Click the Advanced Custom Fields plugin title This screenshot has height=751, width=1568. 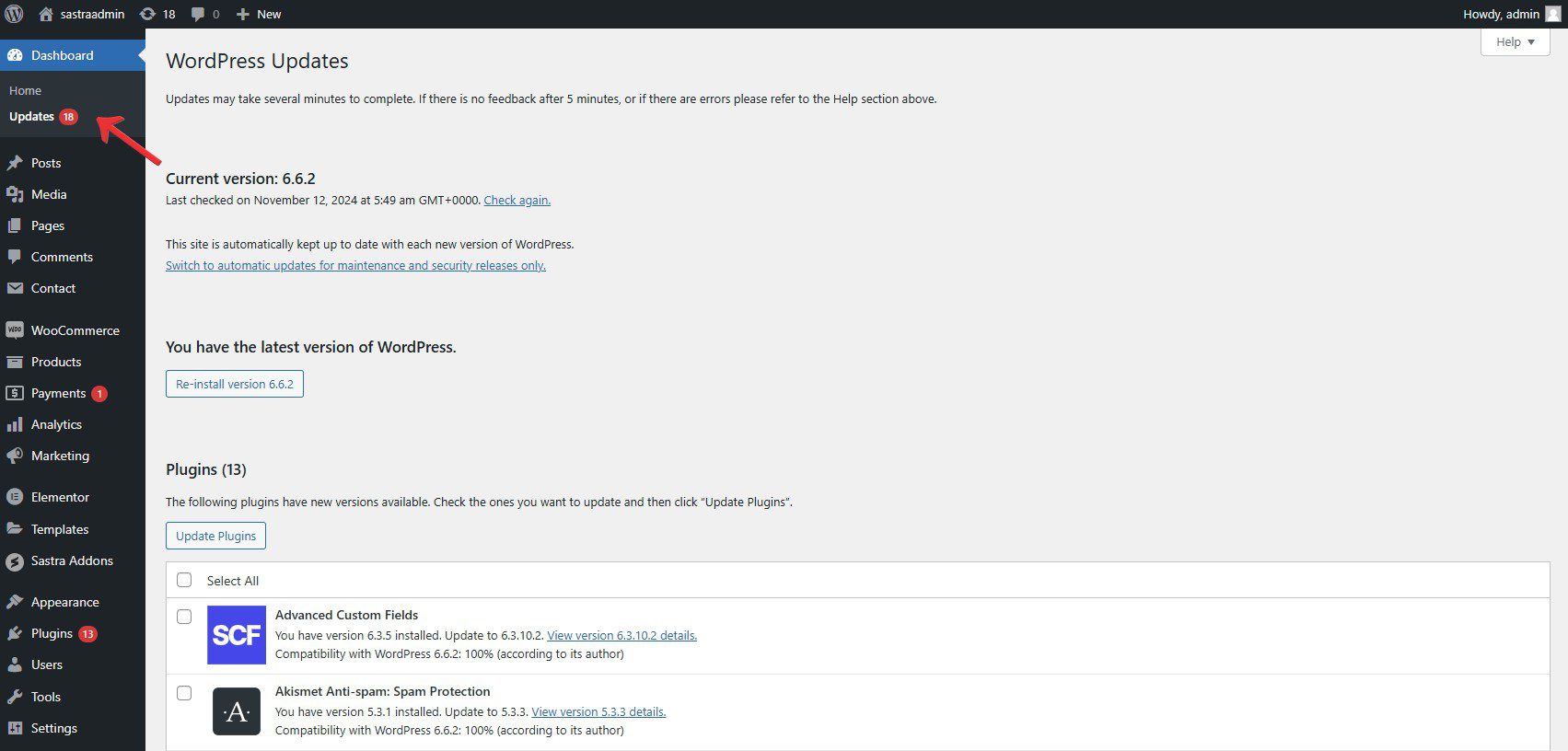pos(346,615)
